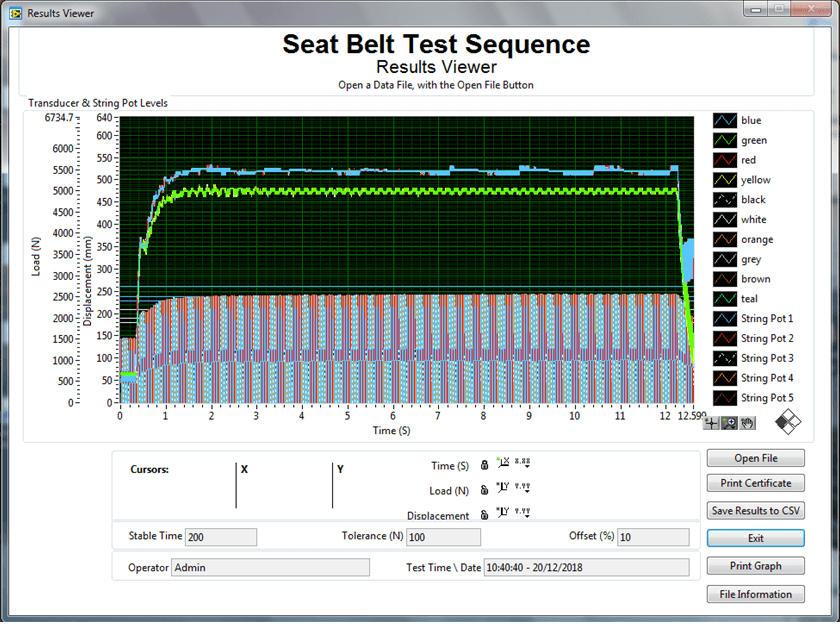Click the green plot legend swatch
The width and height of the screenshot is (840, 624).
[x=725, y=140]
